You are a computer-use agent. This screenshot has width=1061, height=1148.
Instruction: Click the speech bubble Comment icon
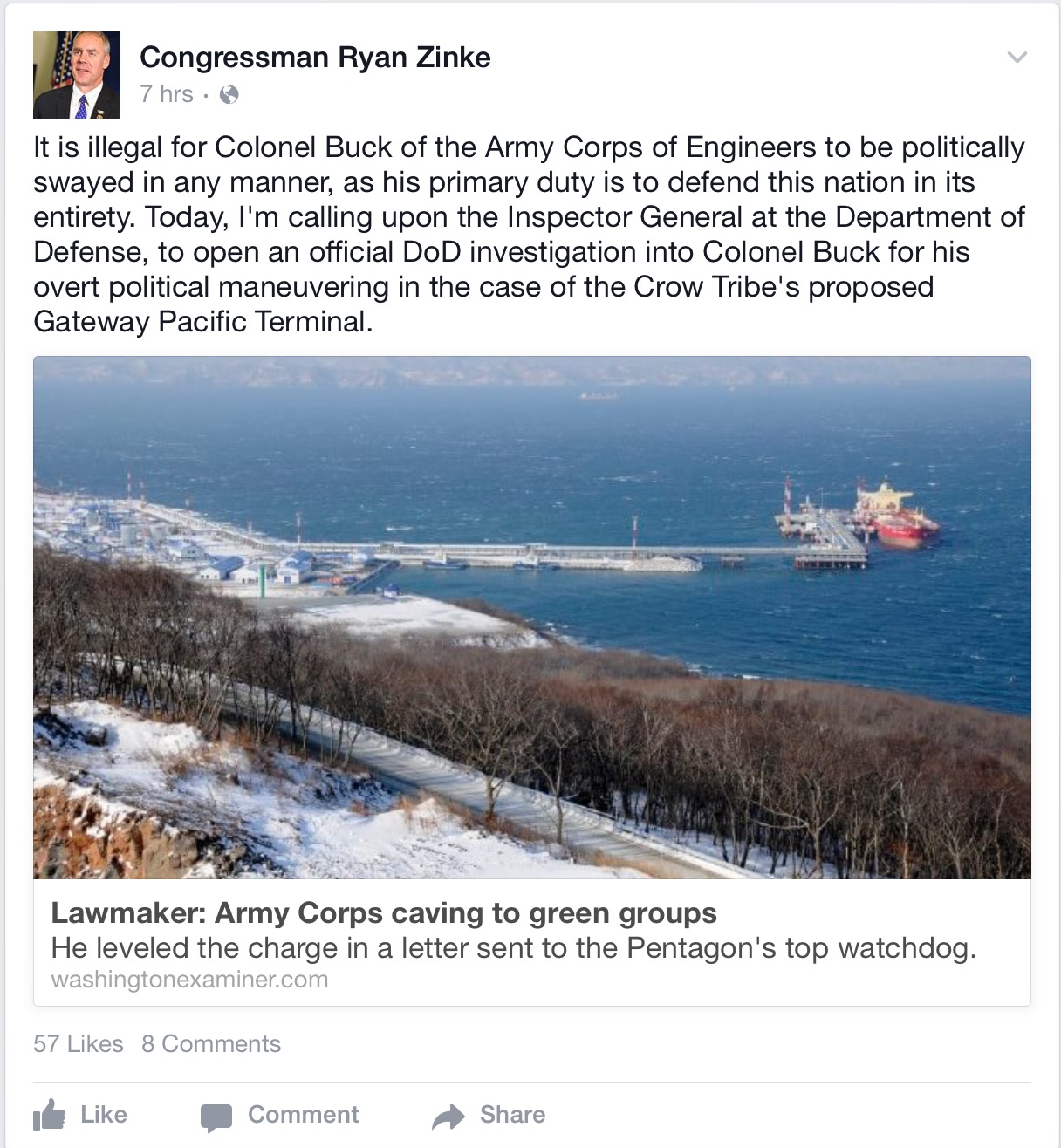point(216,1117)
